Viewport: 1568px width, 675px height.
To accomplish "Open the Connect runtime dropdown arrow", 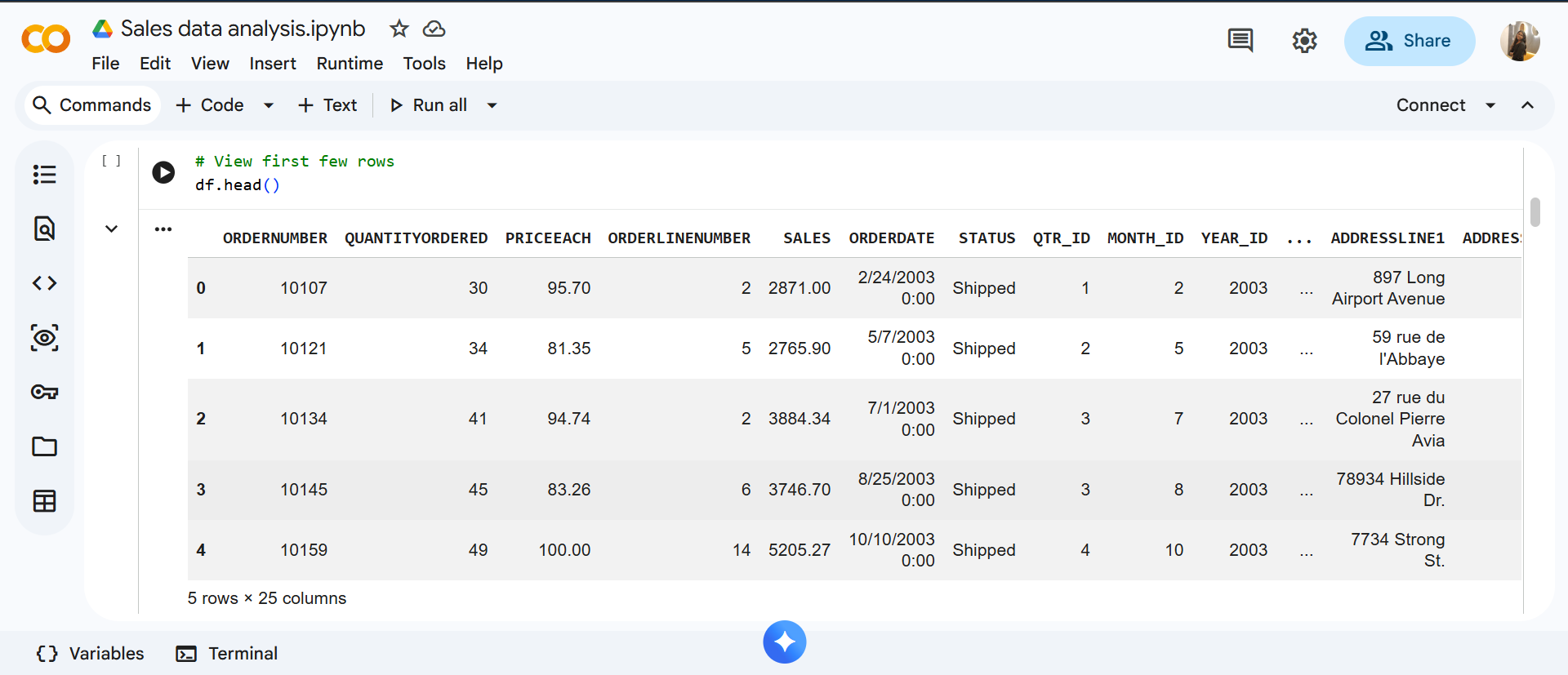I will [1490, 105].
